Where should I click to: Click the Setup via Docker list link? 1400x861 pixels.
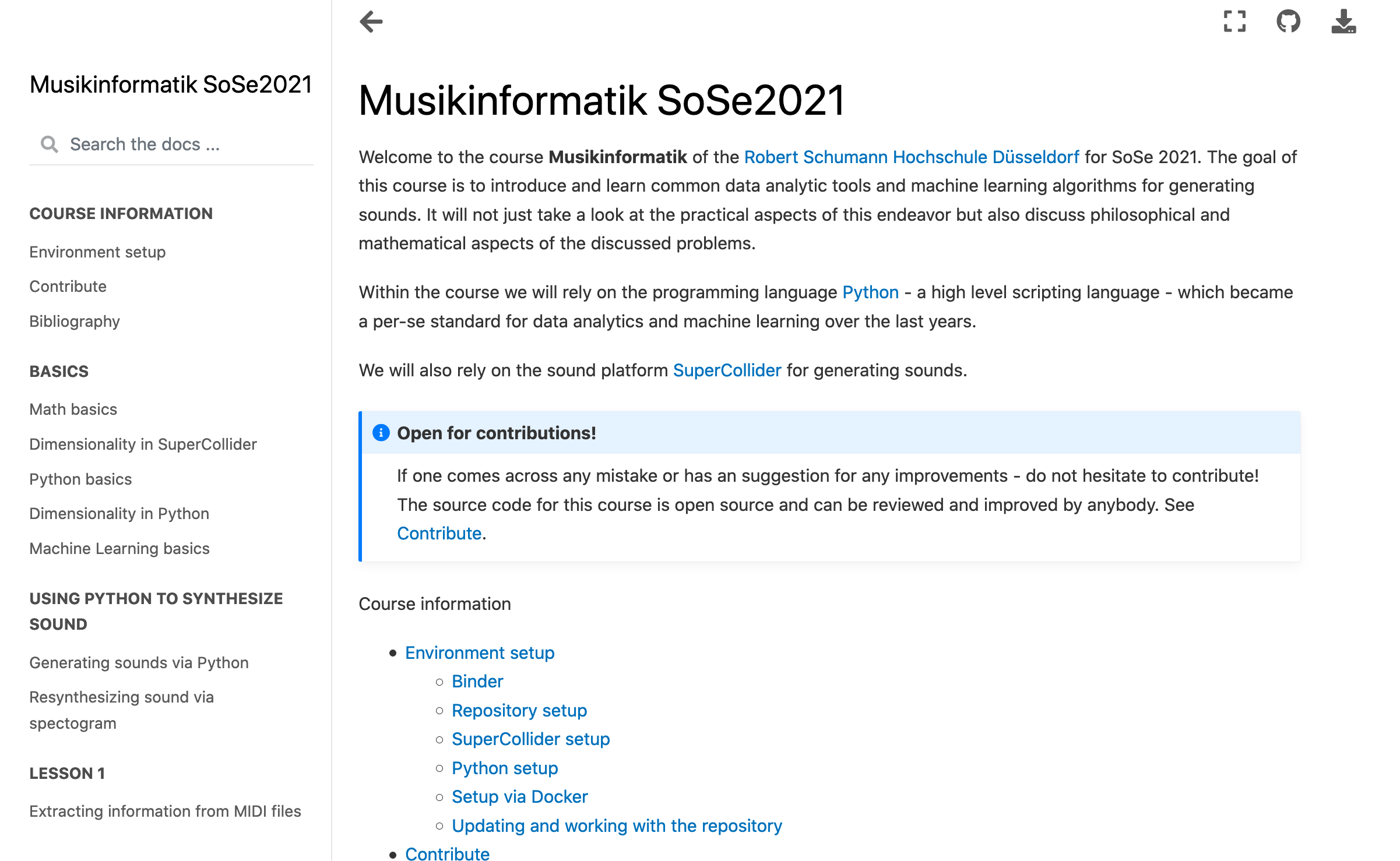coord(519,796)
